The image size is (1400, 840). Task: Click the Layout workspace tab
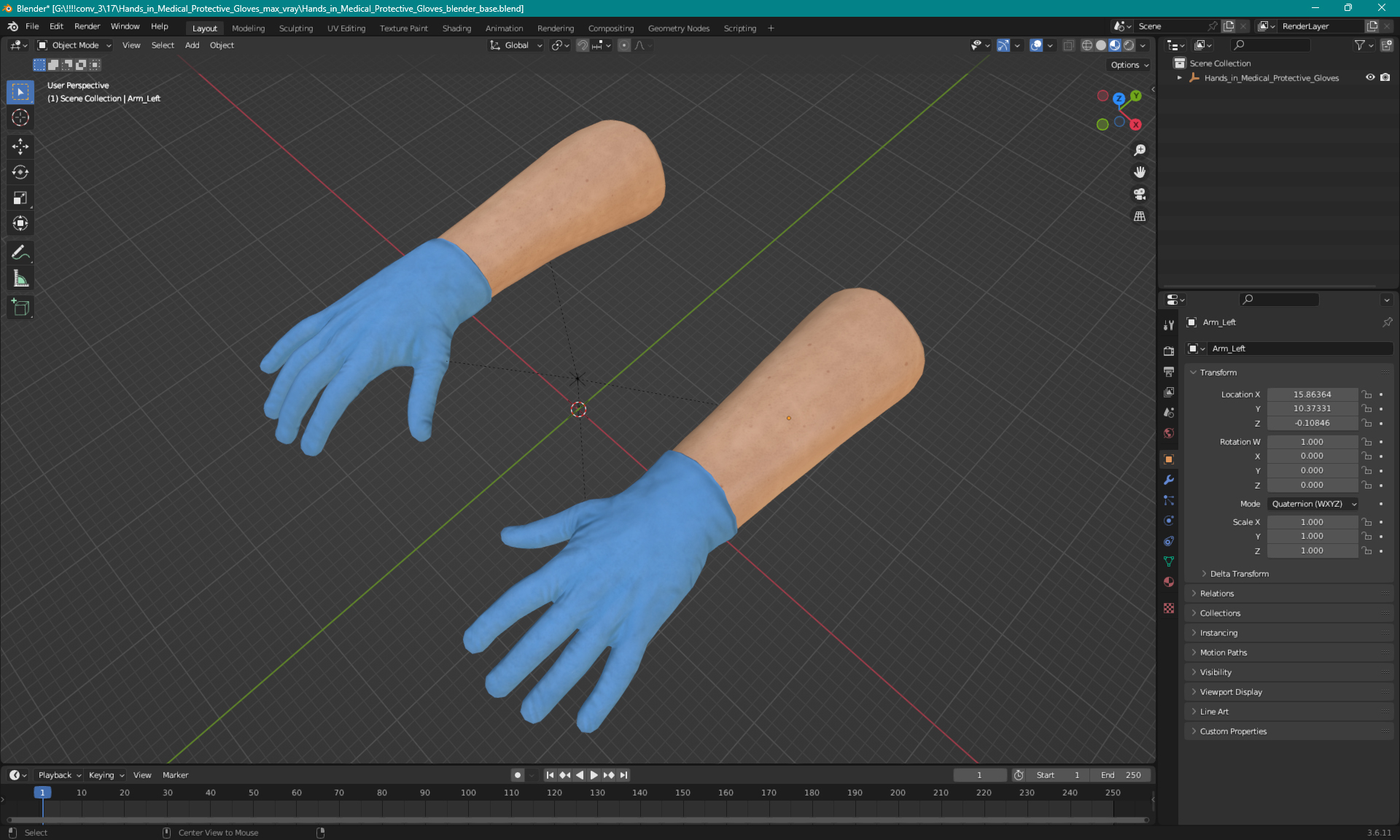pyautogui.click(x=204, y=27)
